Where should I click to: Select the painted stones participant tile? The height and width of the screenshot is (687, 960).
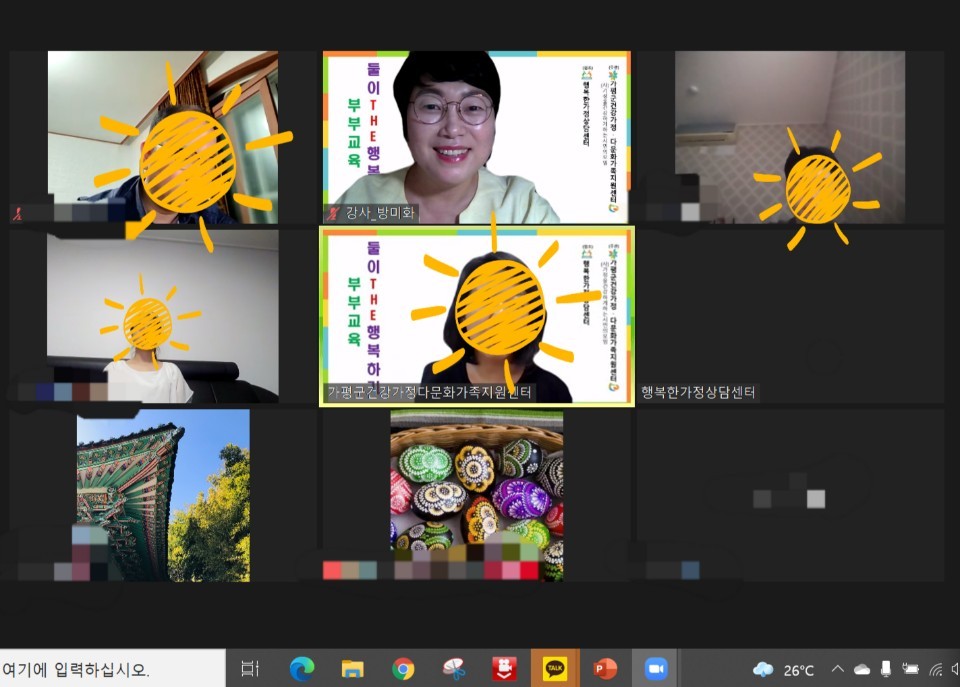476,494
